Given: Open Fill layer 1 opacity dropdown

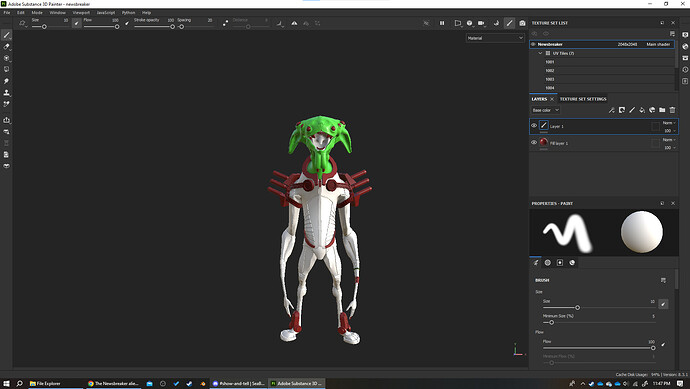Looking at the screenshot, I should (670, 147).
